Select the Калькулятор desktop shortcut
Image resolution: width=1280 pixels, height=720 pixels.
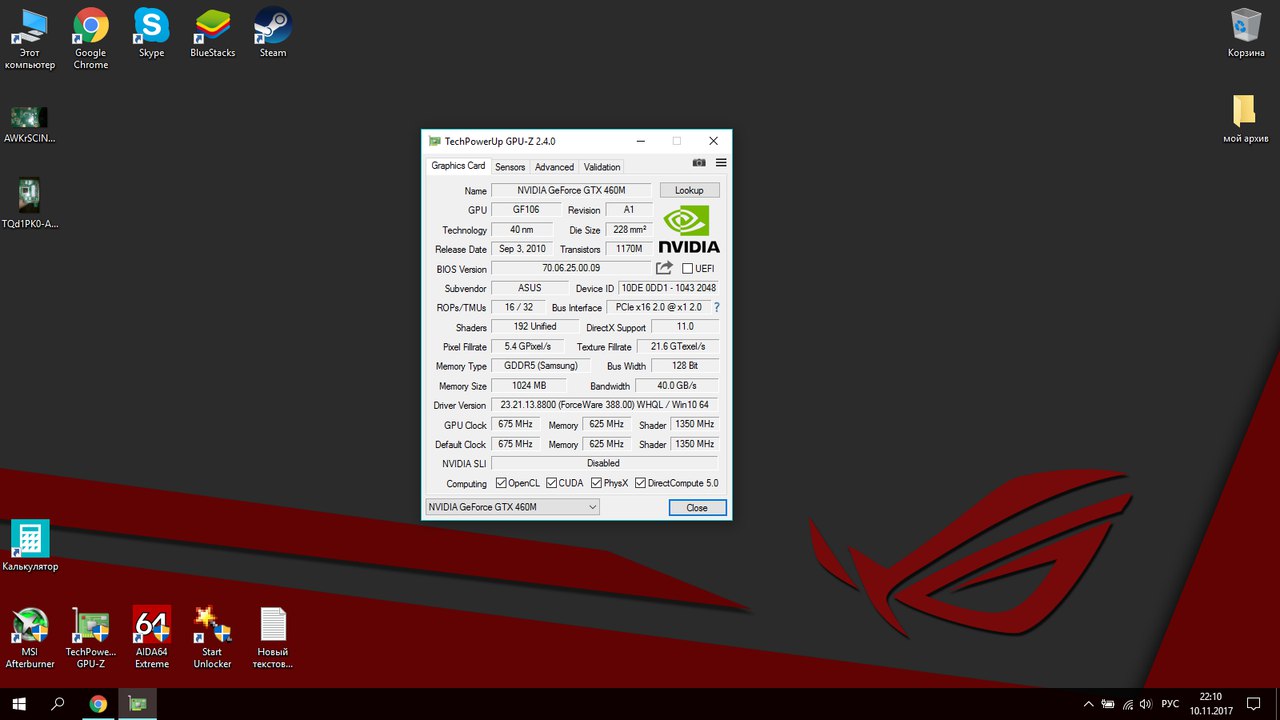point(30,546)
